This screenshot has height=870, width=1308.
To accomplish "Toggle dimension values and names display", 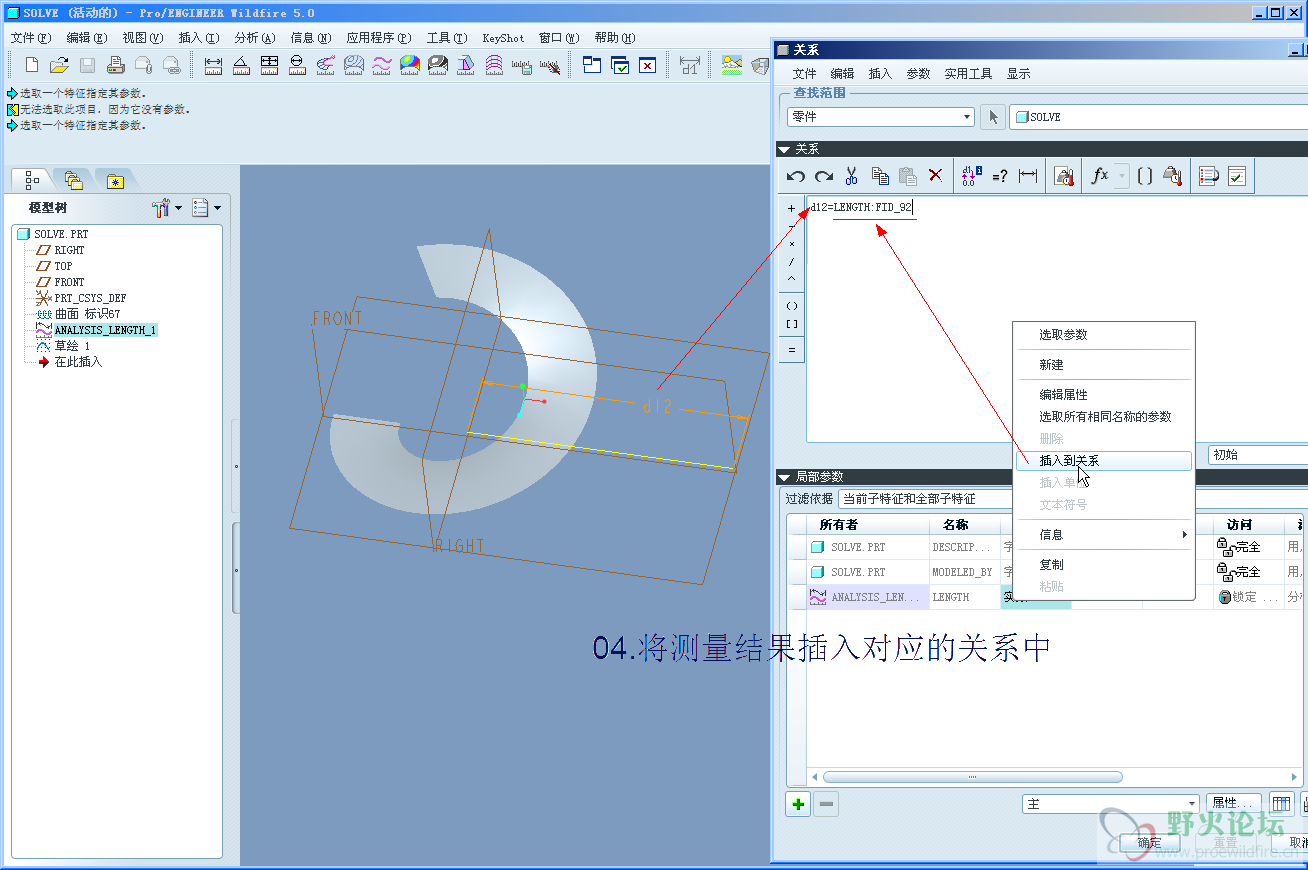I will coord(971,176).
